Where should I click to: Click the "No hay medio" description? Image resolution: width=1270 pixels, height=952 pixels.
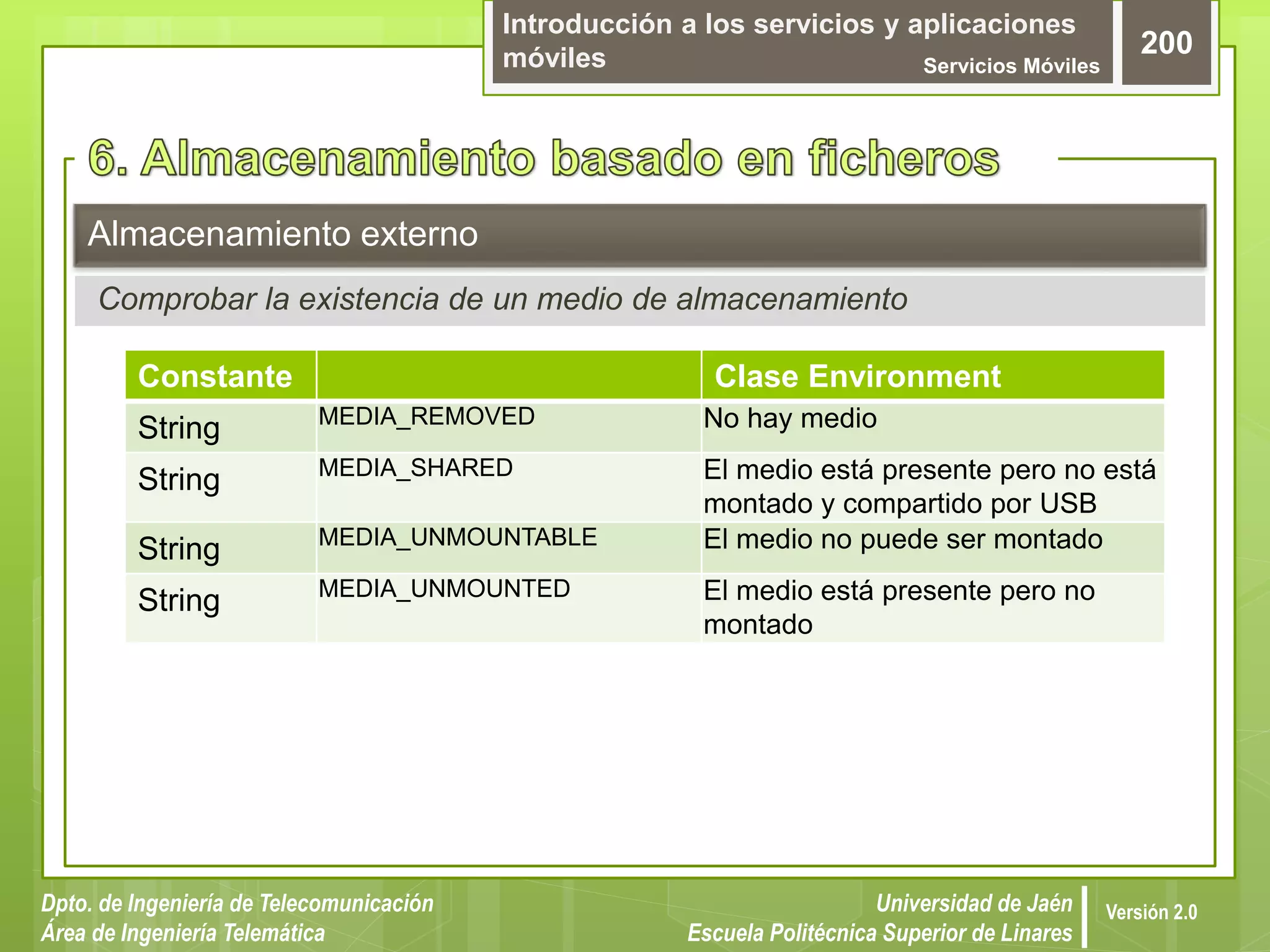click(933, 428)
